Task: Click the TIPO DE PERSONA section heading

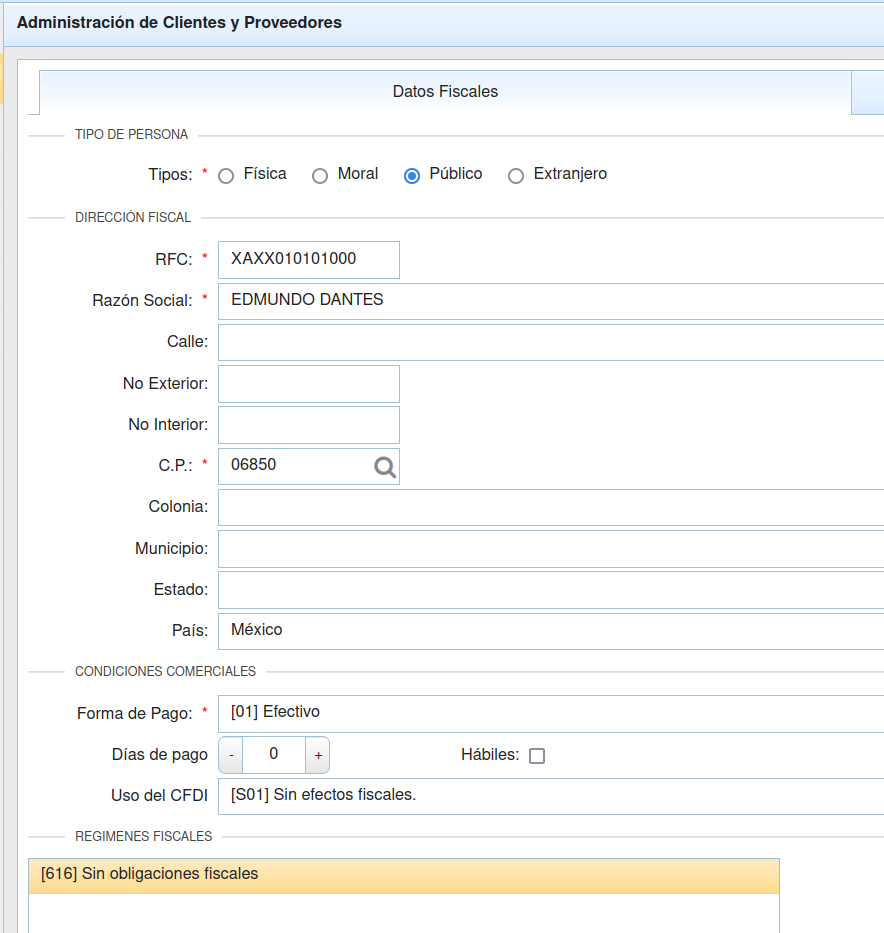Action: (x=131, y=134)
